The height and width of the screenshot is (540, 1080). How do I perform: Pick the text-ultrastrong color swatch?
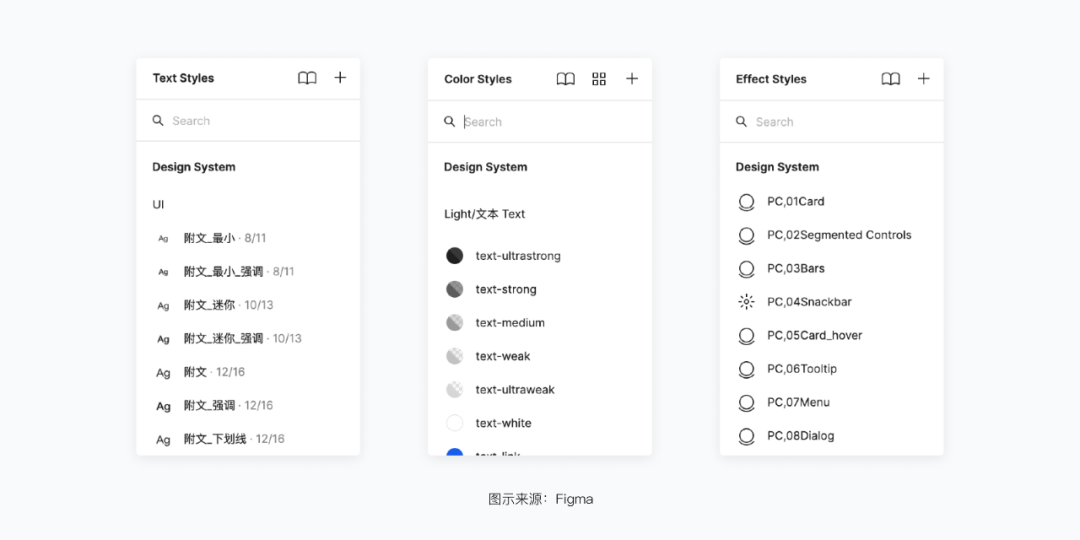tap(455, 256)
